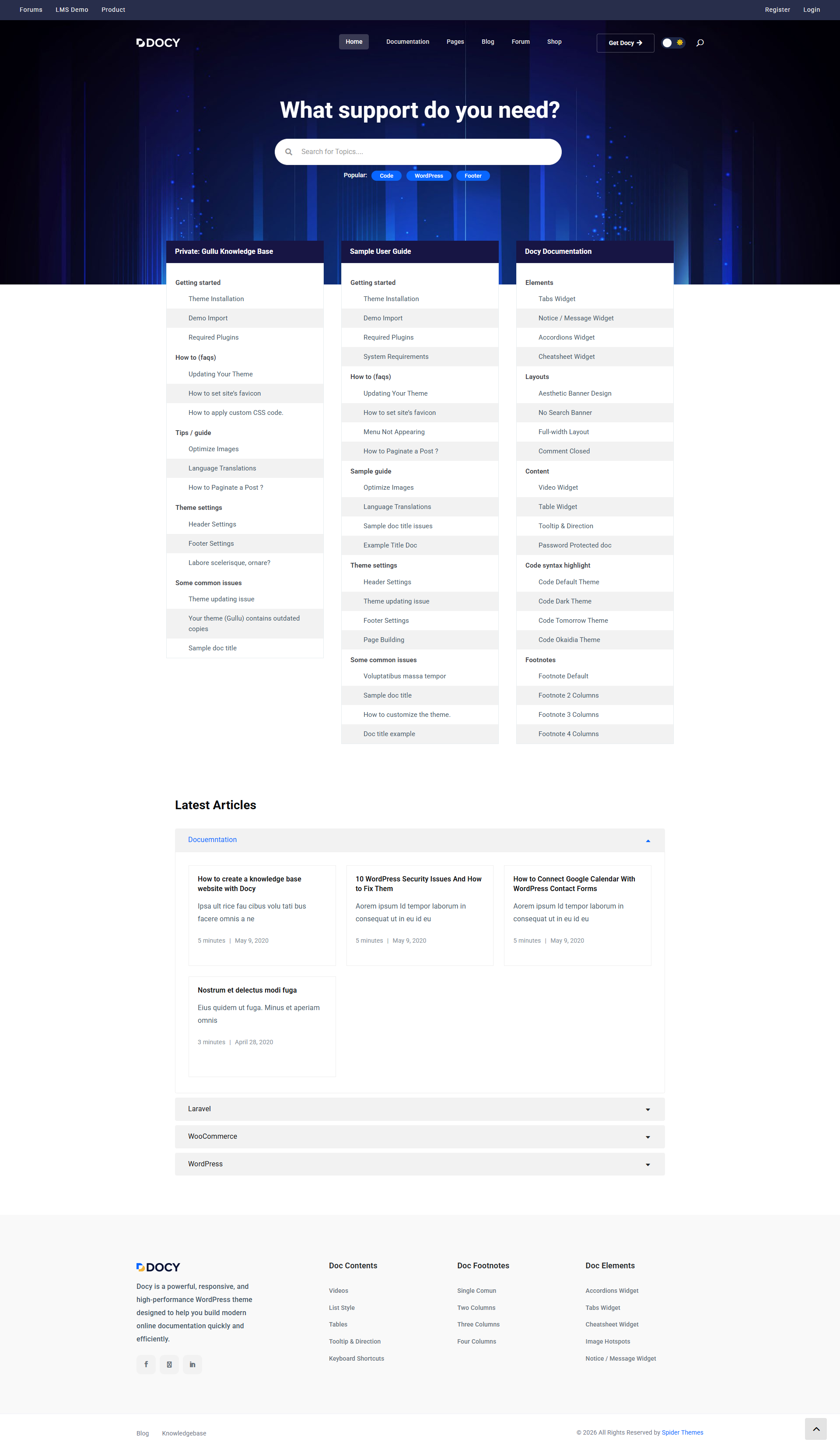This screenshot has height=1453, width=840.
Task: Click the Login link
Action: click(x=811, y=10)
